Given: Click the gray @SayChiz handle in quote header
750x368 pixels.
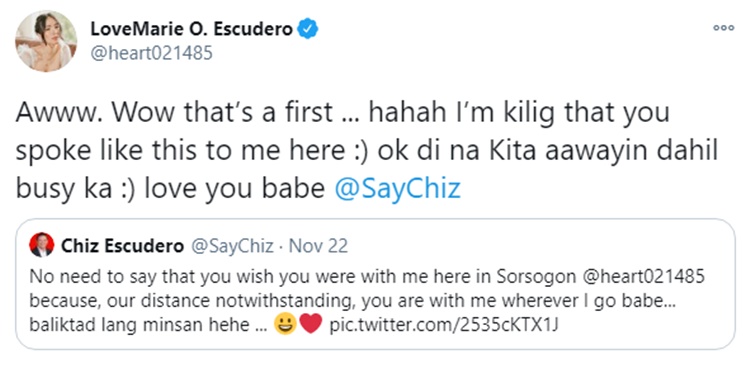Looking at the screenshot, I should pos(232,246).
